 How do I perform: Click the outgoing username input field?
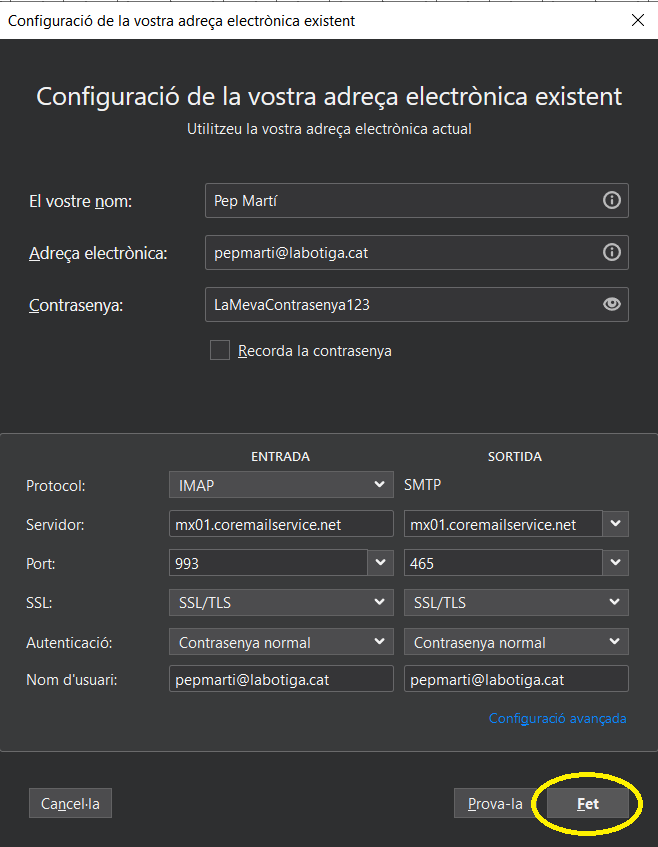click(x=516, y=679)
